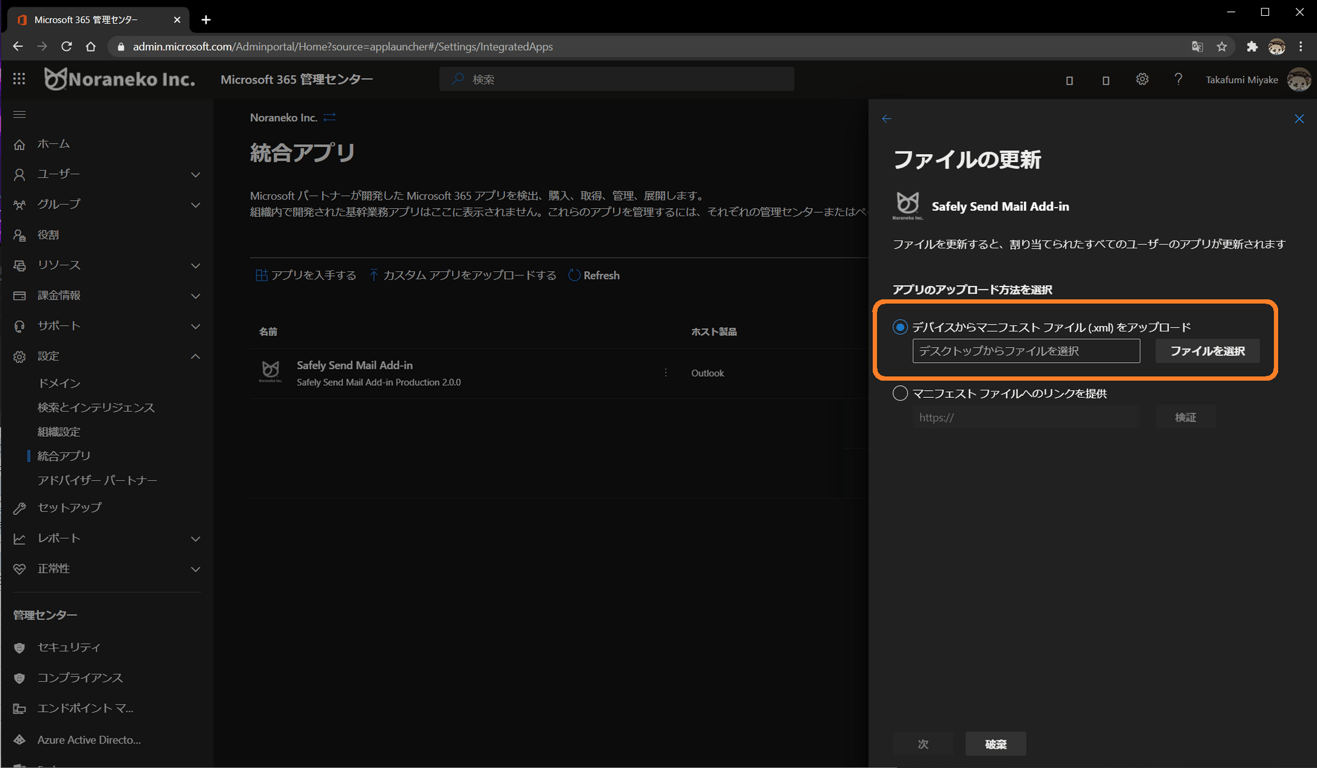Open more options for Safely Send Mail Add-in
The height and width of the screenshot is (768, 1317).
(x=666, y=373)
